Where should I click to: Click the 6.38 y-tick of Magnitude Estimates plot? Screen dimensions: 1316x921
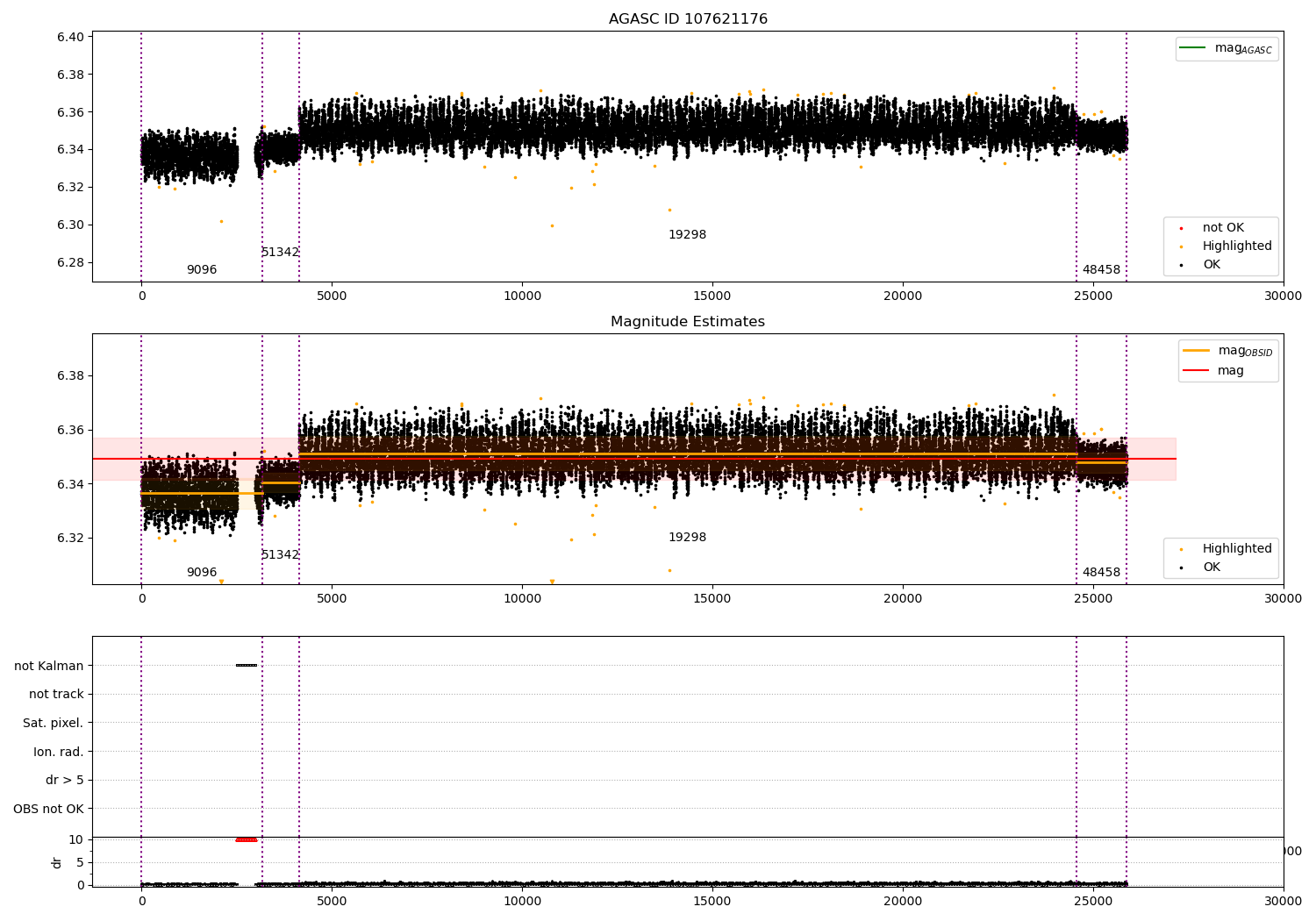(x=70, y=376)
